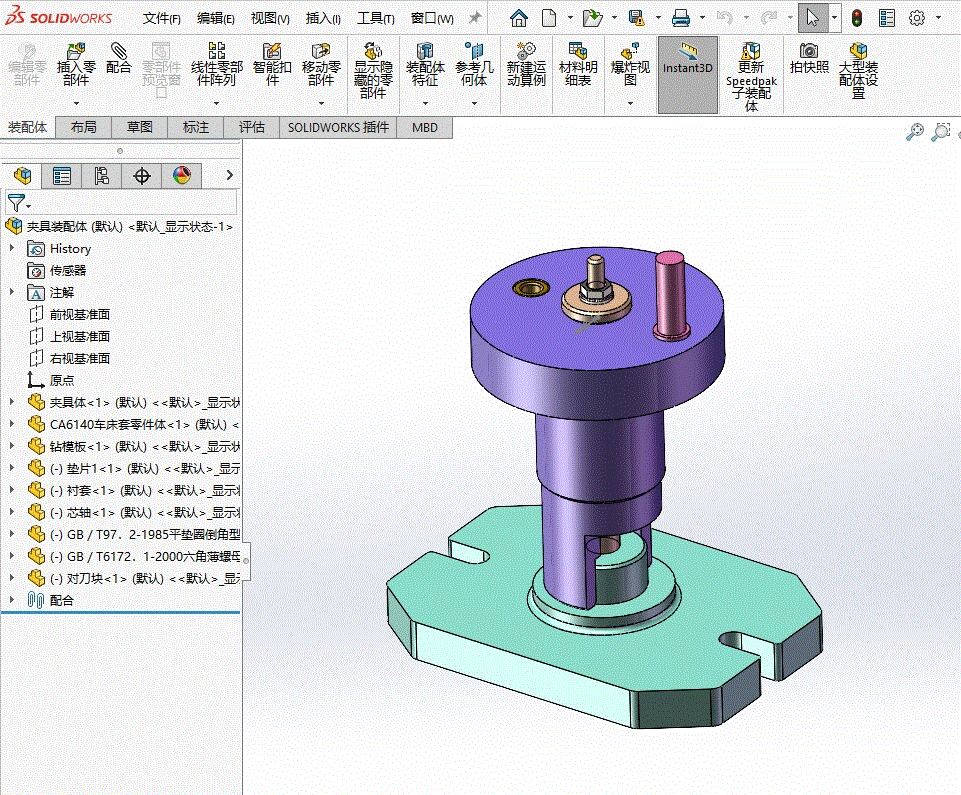Open the 视图(V) menu
This screenshot has width=961, height=795.
click(270, 18)
